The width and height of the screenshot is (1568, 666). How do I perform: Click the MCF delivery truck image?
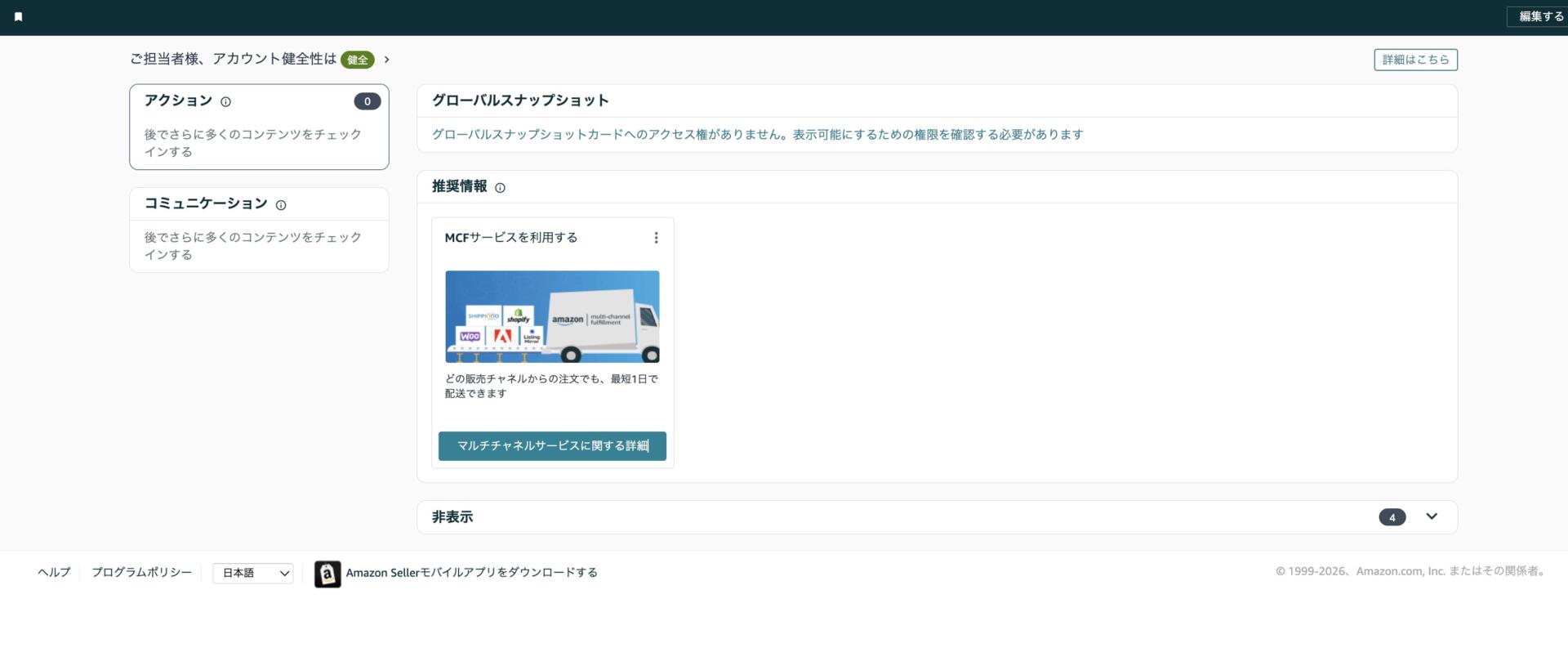tap(552, 316)
